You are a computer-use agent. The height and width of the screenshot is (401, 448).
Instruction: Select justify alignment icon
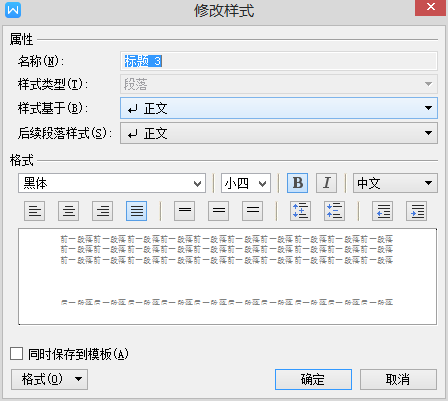point(137,211)
